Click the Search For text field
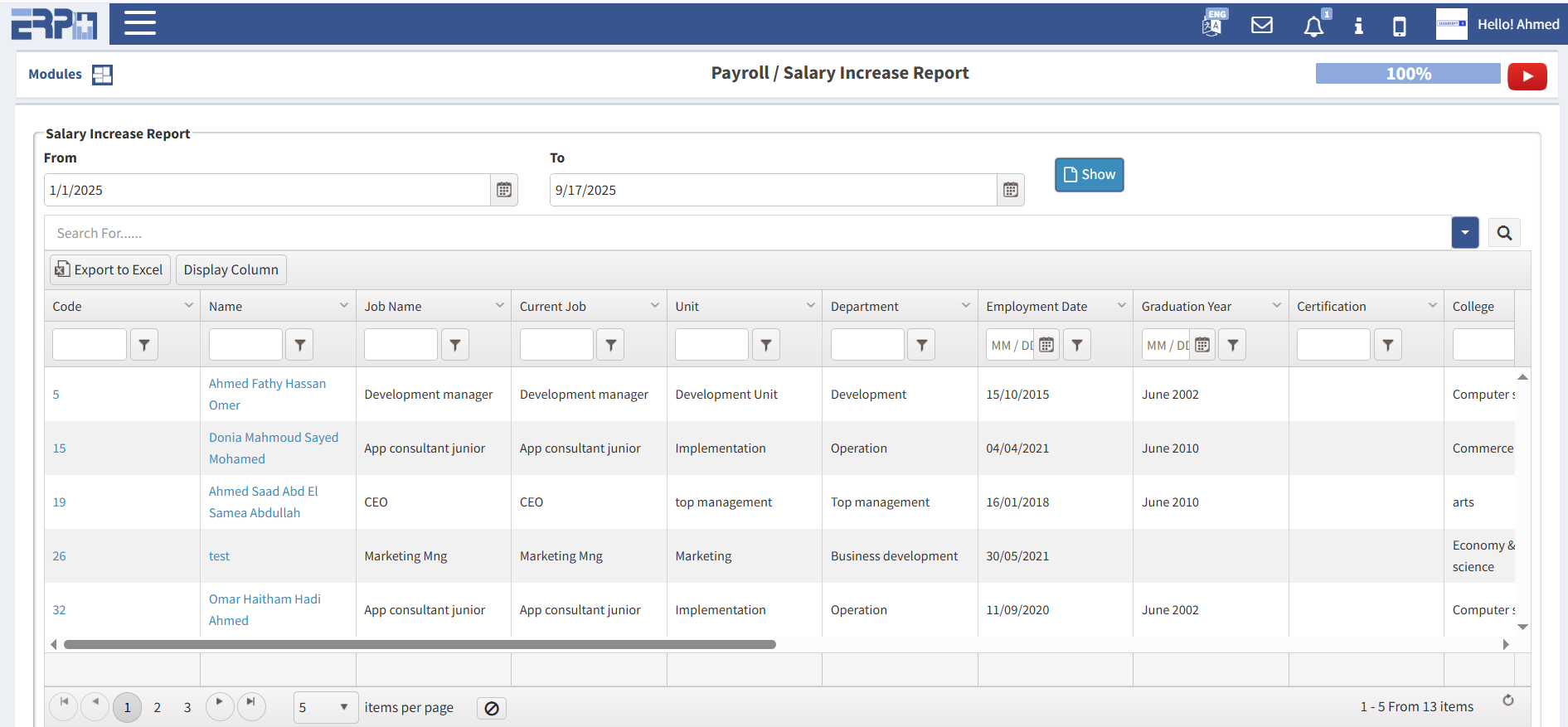Image resolution: width=1568 pixels, height=727 pixels. [746, 233]
